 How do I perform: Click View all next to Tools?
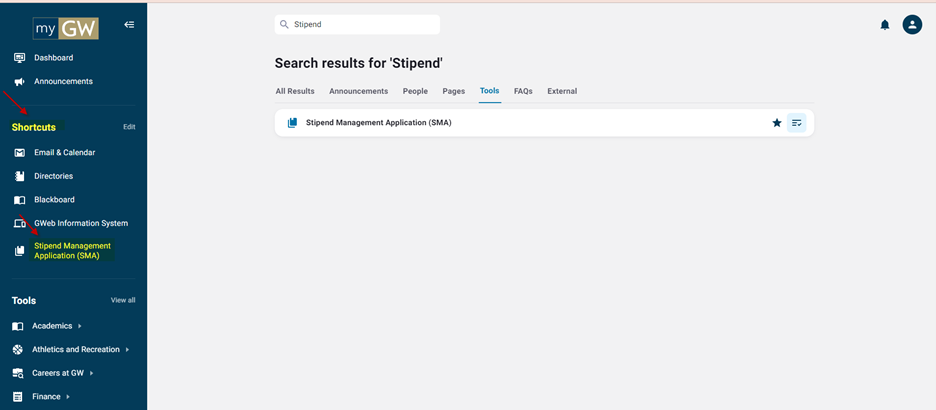(123, 300)
